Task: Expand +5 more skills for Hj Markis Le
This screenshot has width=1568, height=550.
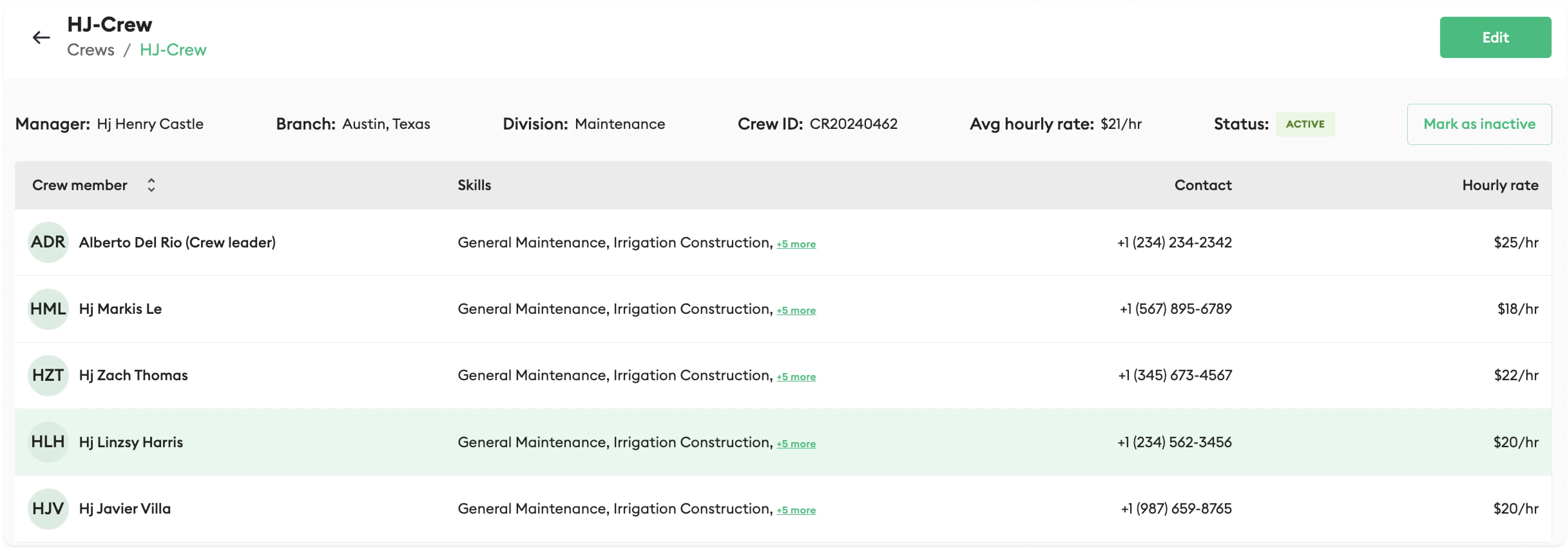Action: tap(795, 311)
